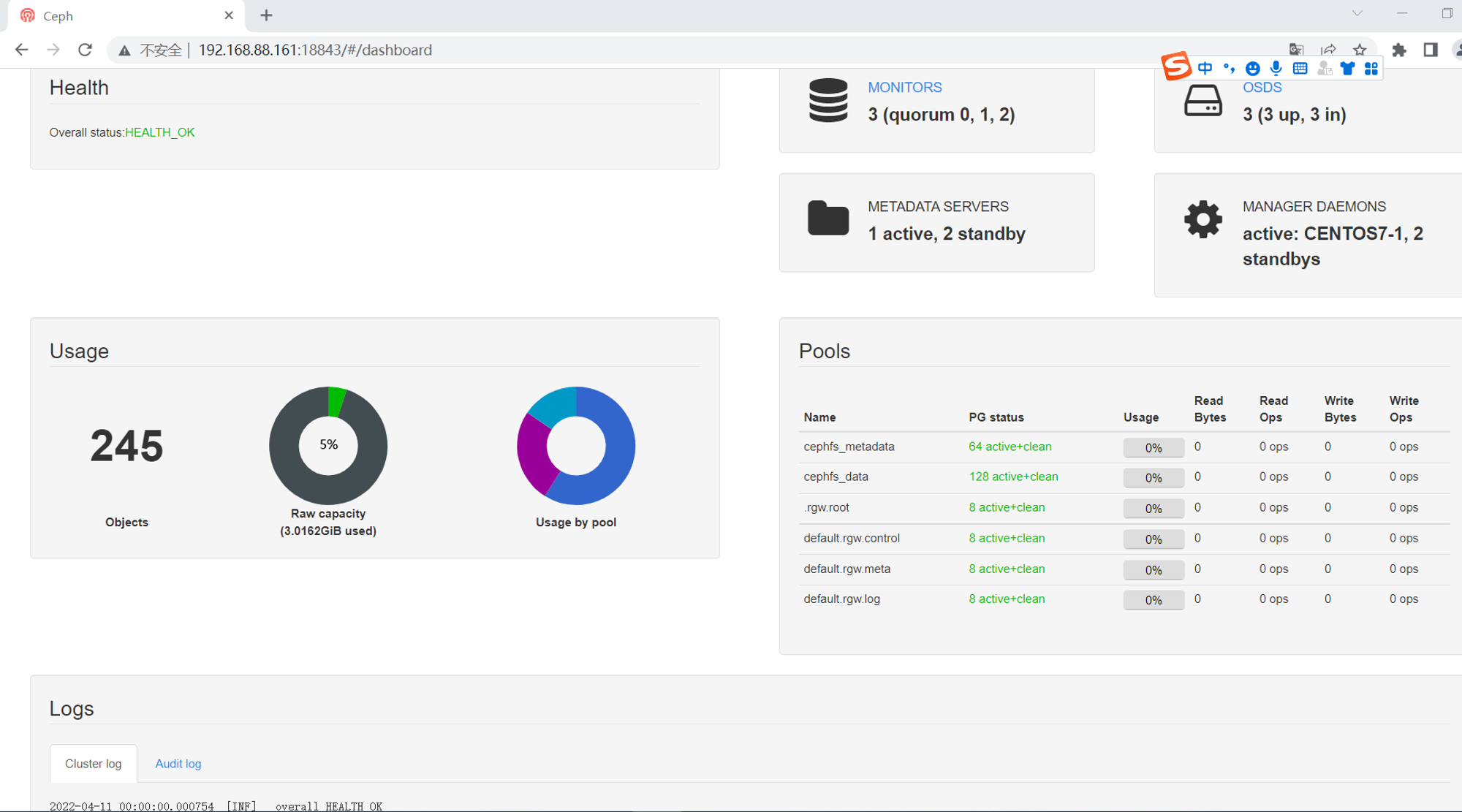Image resolution: width=1462 pixels, height=812 pixels.
Task: Toggle Sogou Chinese/English mode 中
Action: [1205, 68]
